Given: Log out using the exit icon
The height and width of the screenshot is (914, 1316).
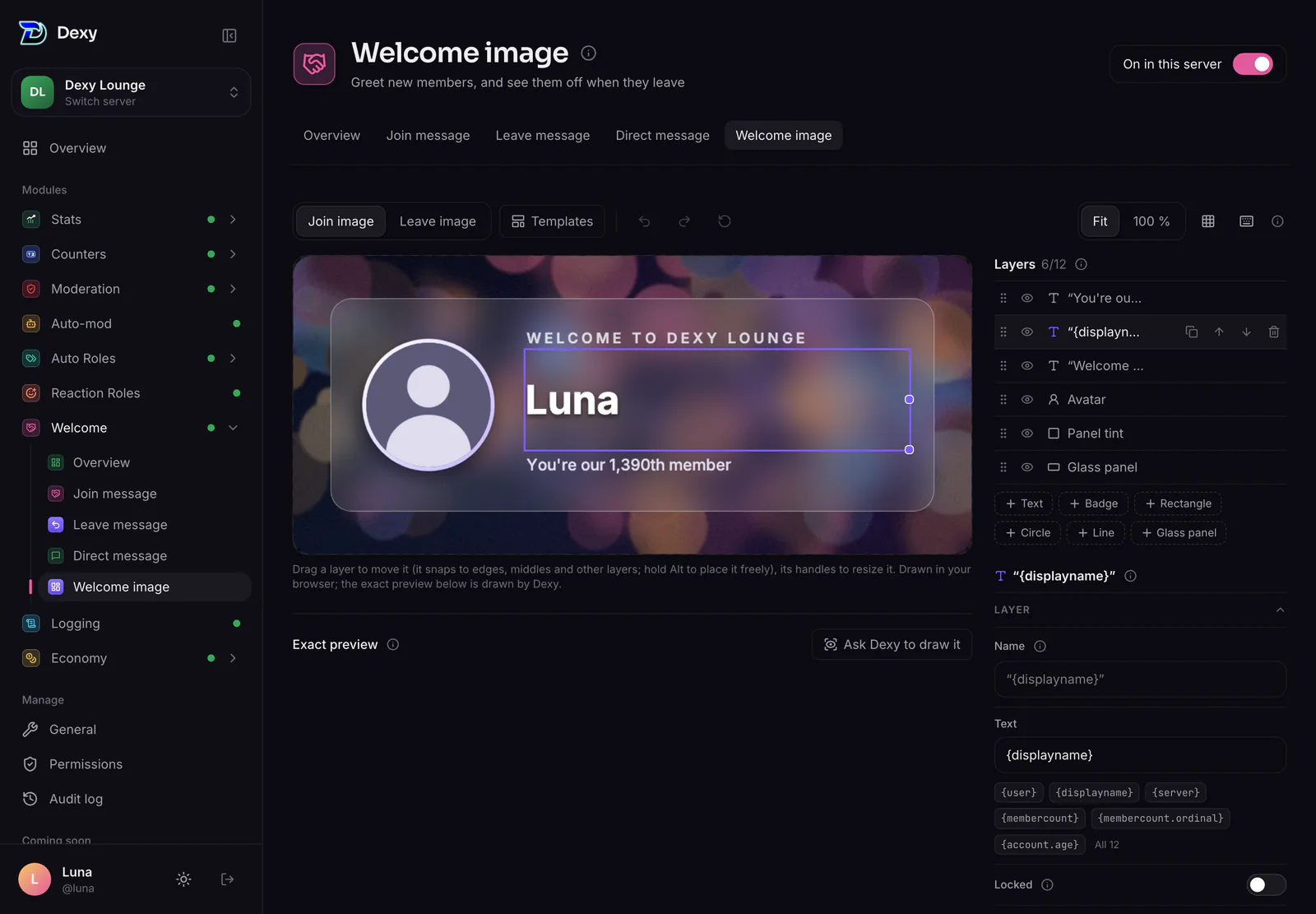Looking at the screenshot, I should point(228,879).
